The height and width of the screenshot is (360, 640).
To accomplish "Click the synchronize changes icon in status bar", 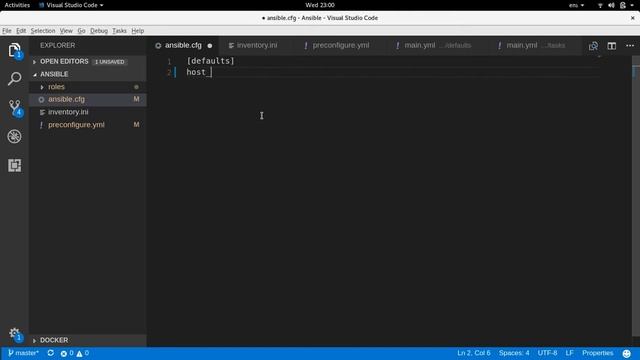I will [x=51, y=353].
